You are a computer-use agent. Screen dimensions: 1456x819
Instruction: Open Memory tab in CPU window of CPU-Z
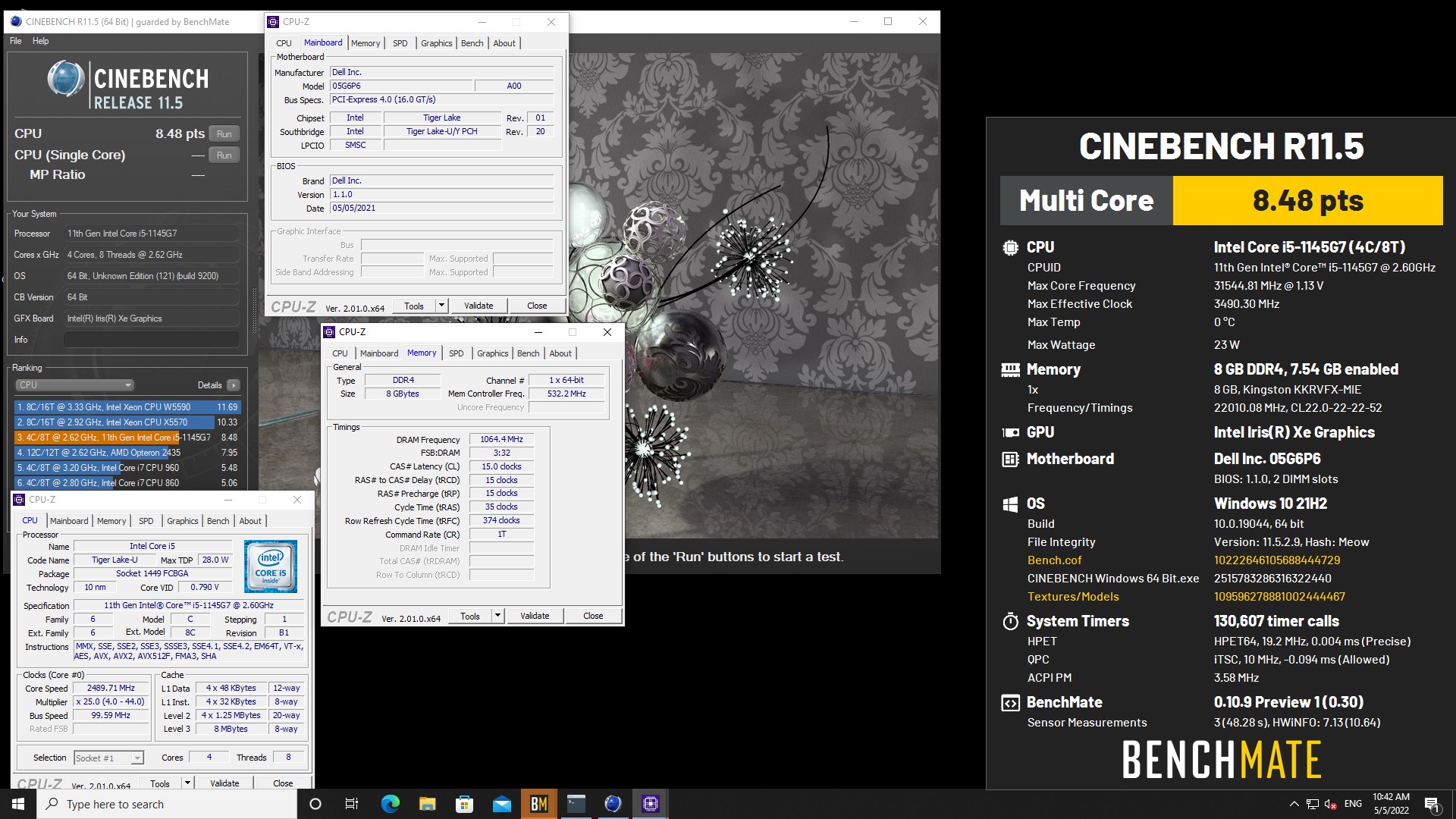(x=111, y=521)
